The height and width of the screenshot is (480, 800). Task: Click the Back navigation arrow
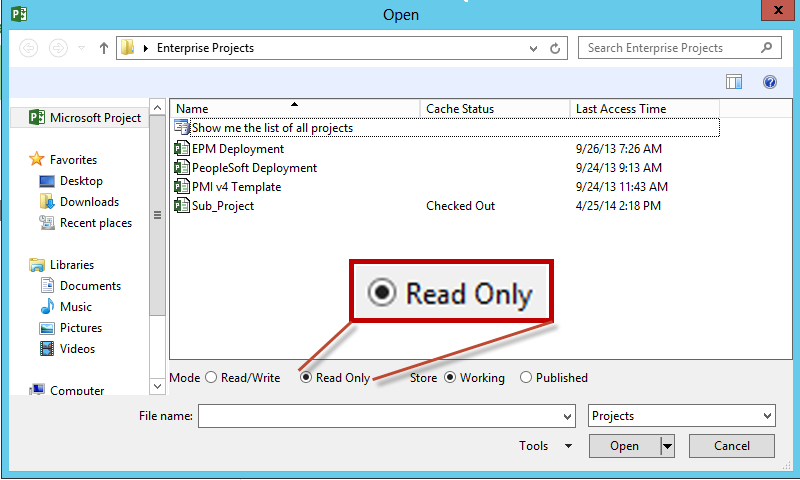pos(29,48)
